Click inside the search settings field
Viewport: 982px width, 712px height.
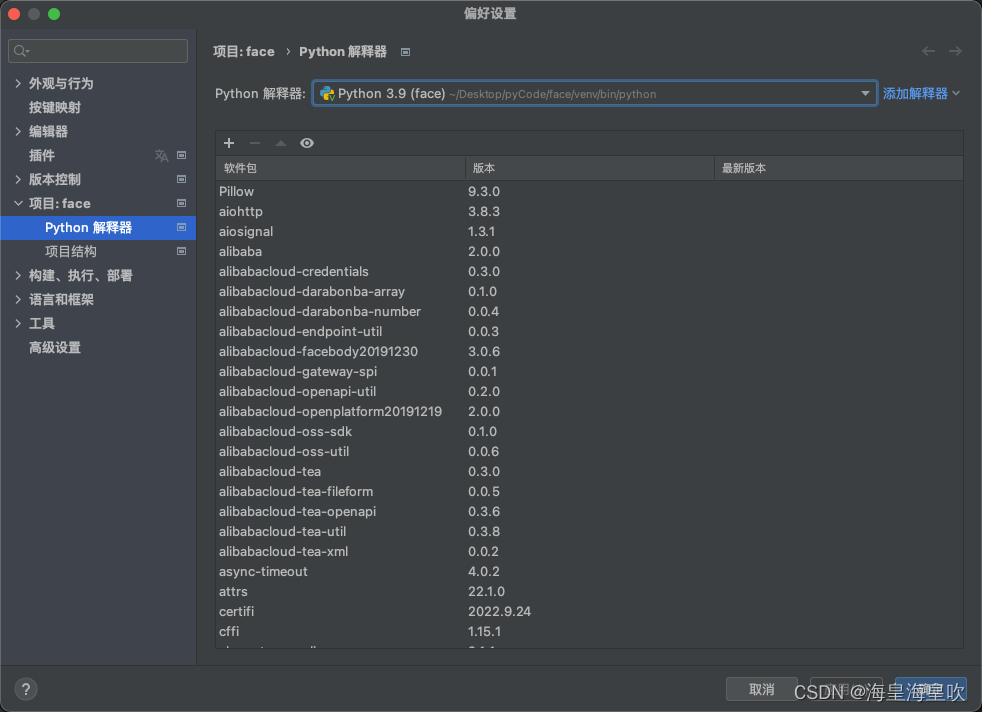[97, 50]
